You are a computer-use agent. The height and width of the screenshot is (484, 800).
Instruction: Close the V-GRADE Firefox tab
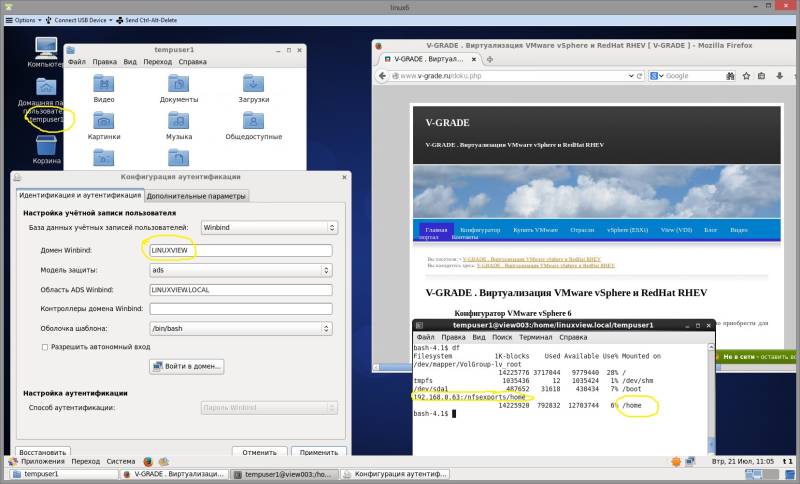pos(473,59)
